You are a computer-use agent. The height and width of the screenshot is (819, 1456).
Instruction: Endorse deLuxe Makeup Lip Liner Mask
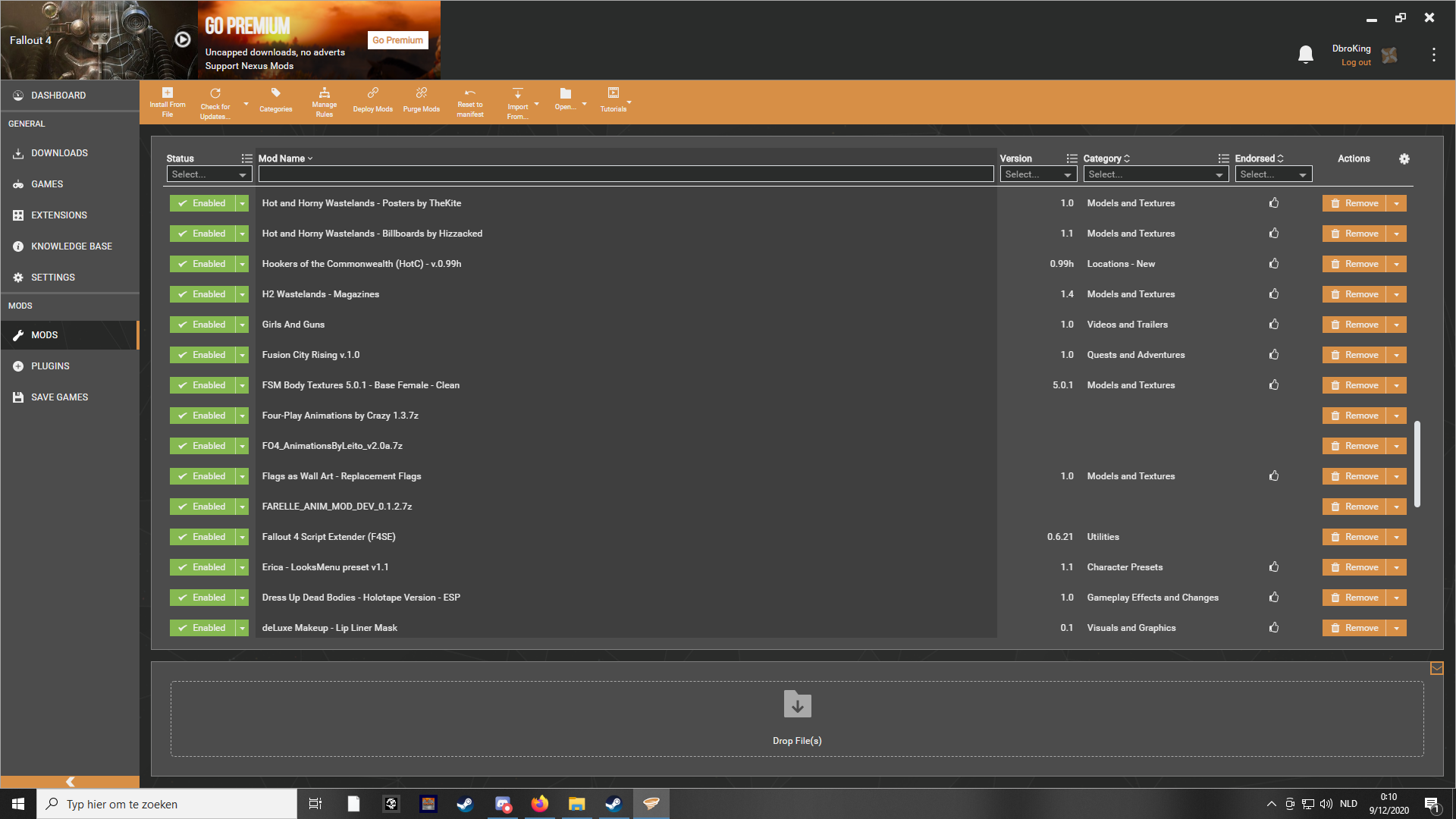point(1274,628)
